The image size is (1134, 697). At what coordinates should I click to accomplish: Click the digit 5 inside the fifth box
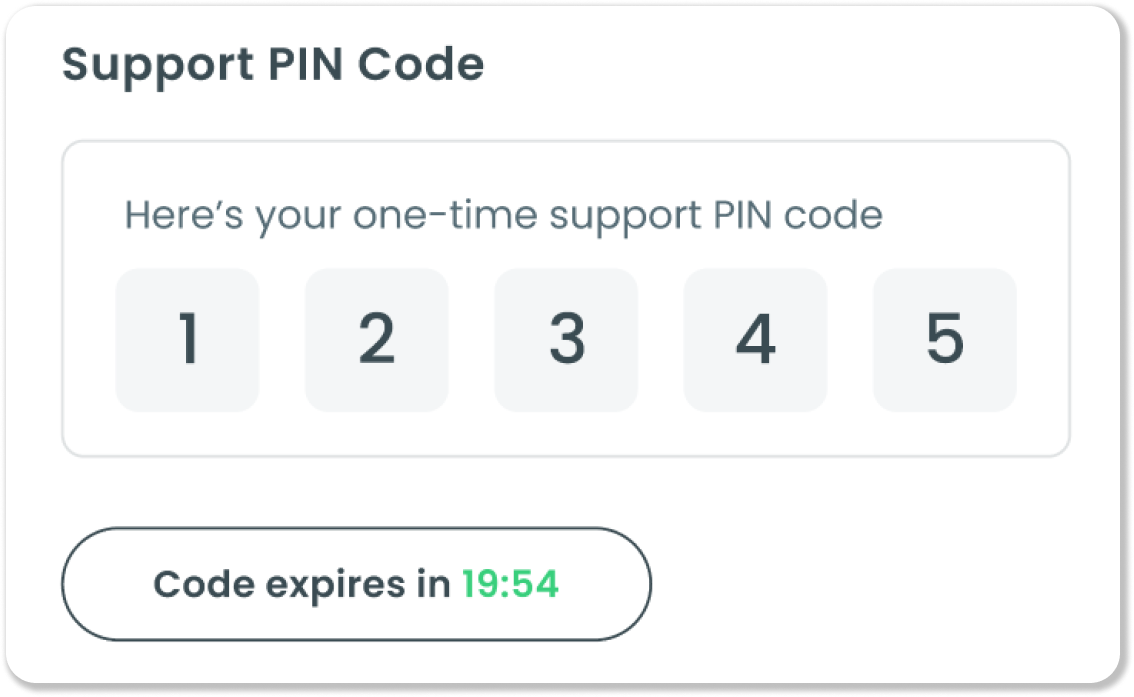944,340
